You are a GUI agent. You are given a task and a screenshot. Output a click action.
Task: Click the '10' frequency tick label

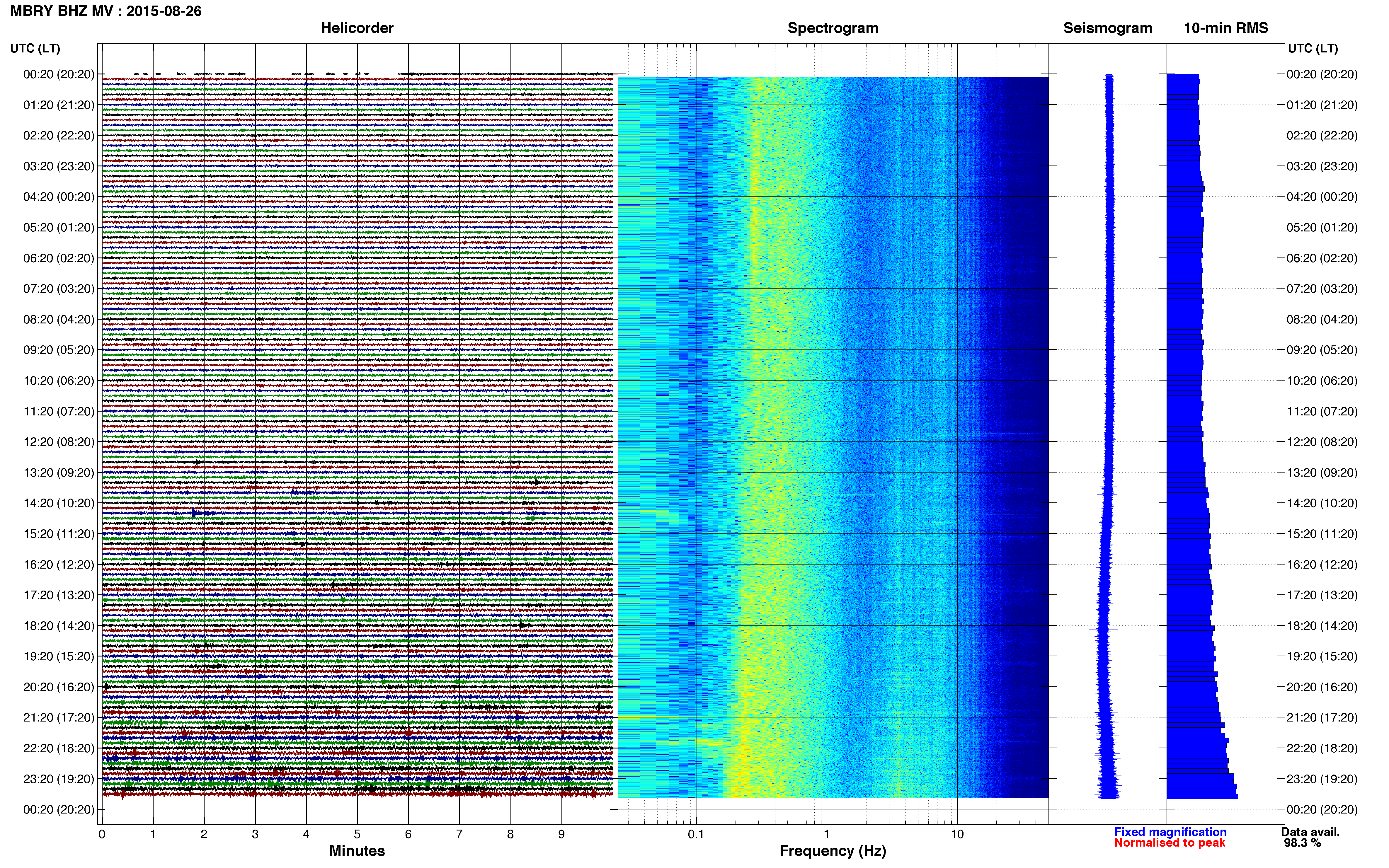pyautogui.click(x=957, y=834)
